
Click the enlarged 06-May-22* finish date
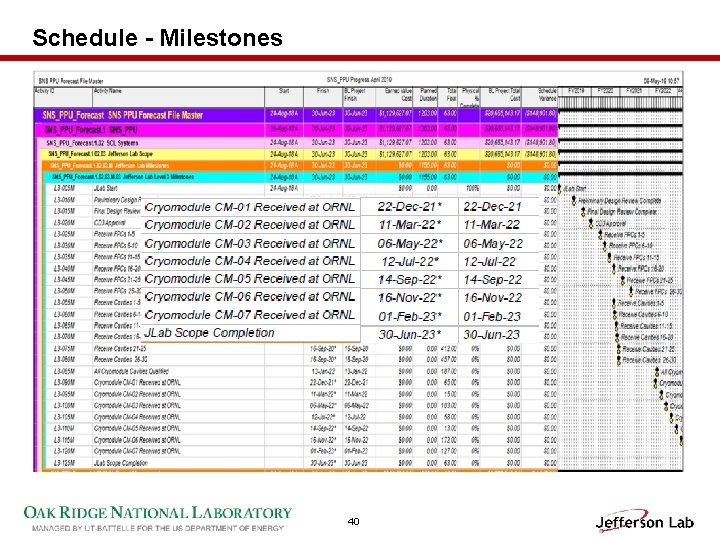click(x=410, y=243)
